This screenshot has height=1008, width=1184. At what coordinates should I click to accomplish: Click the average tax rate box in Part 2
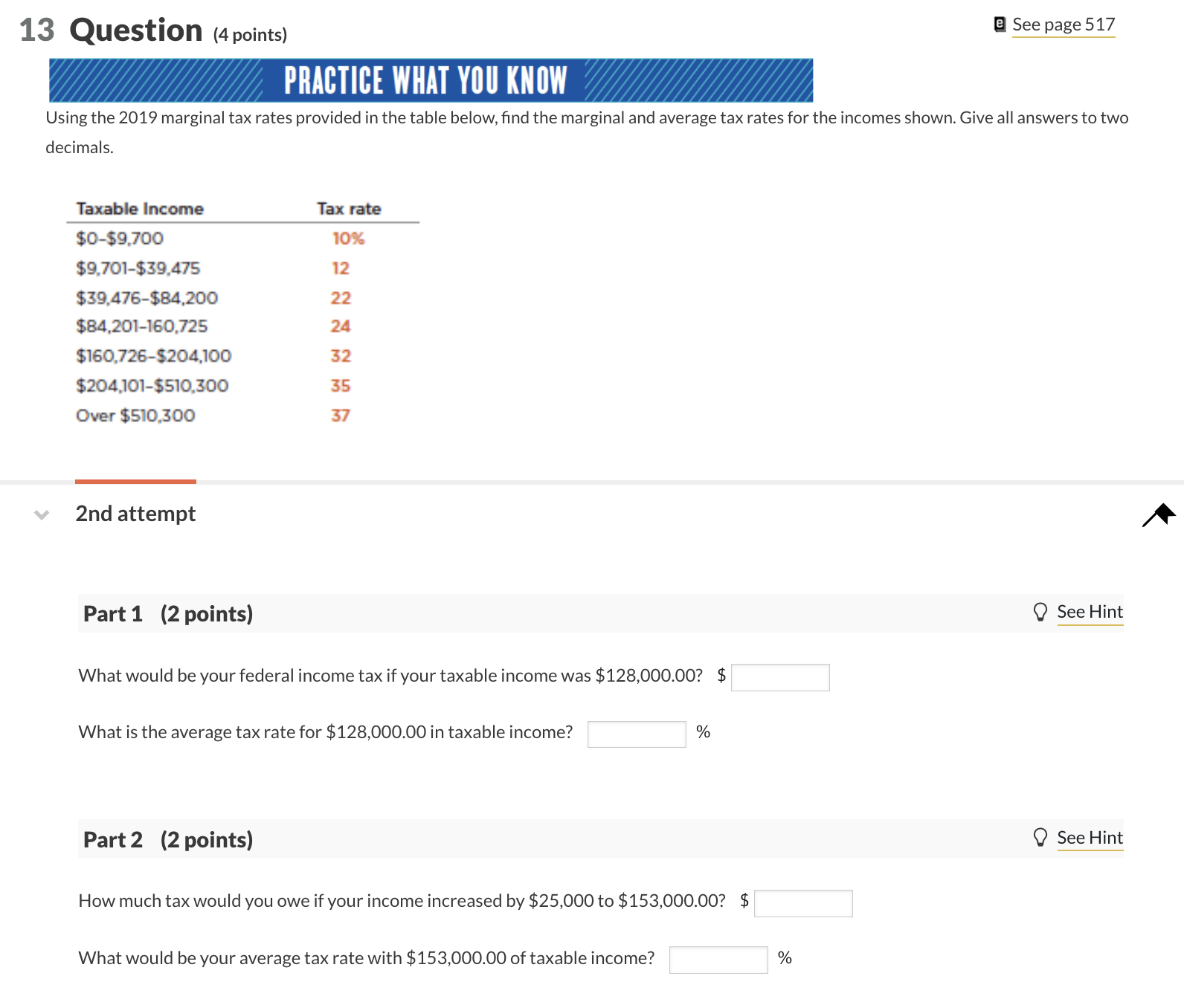pos(718,960)
